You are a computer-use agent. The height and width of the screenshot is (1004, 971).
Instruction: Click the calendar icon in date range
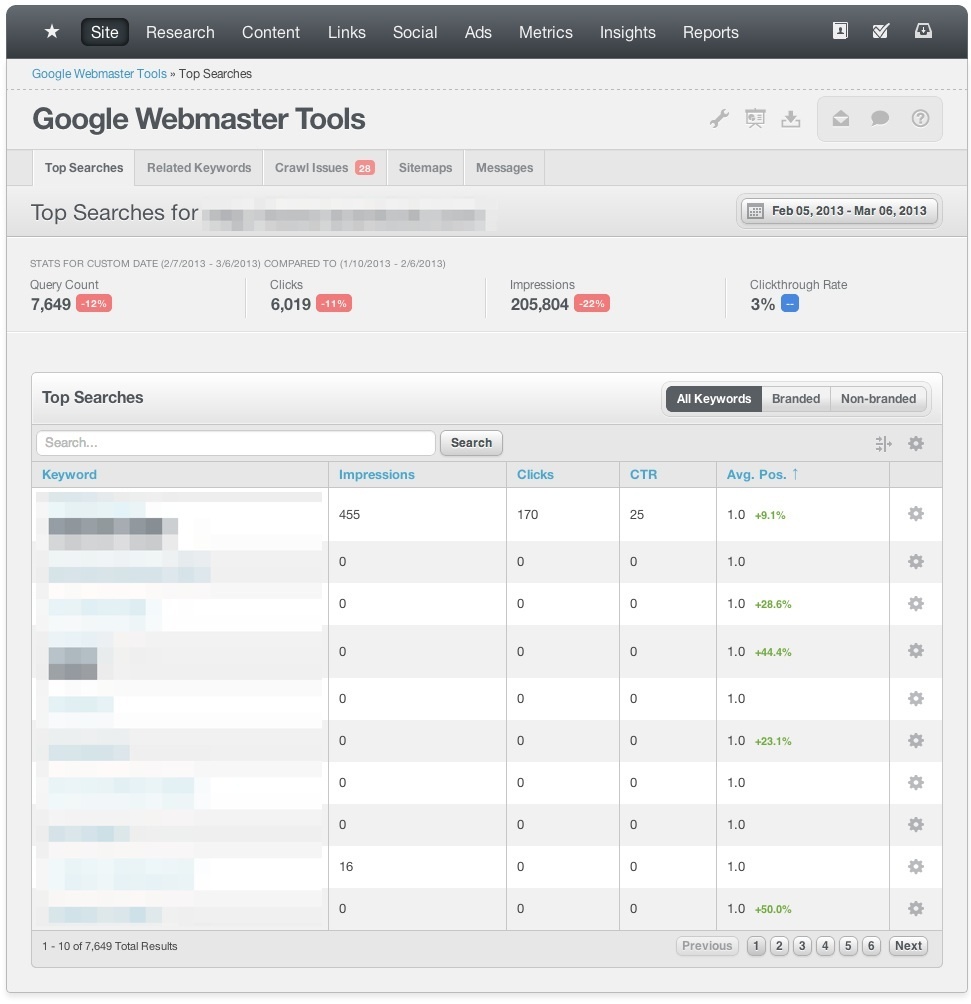(x=755, y=211)
